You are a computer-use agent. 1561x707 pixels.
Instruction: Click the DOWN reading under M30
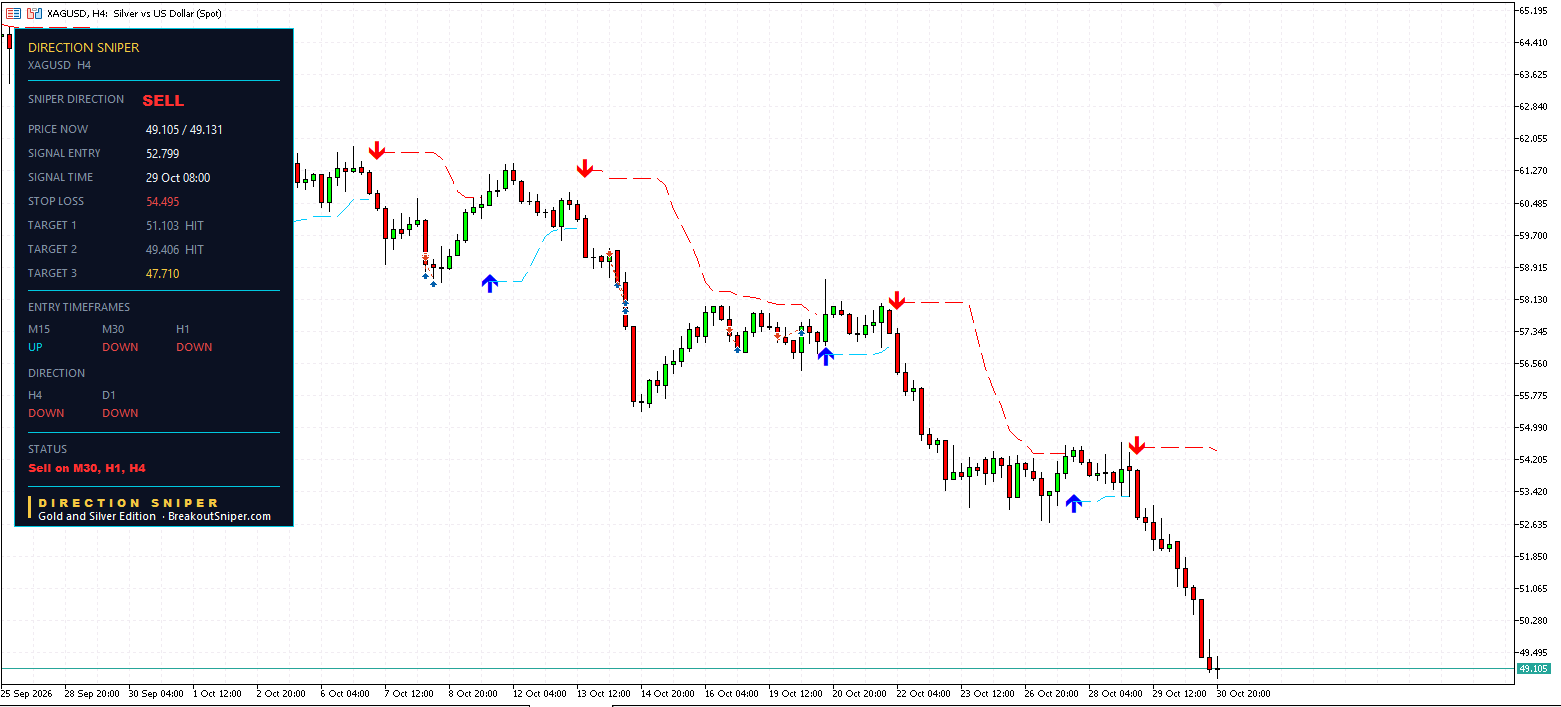click(120, 347)
